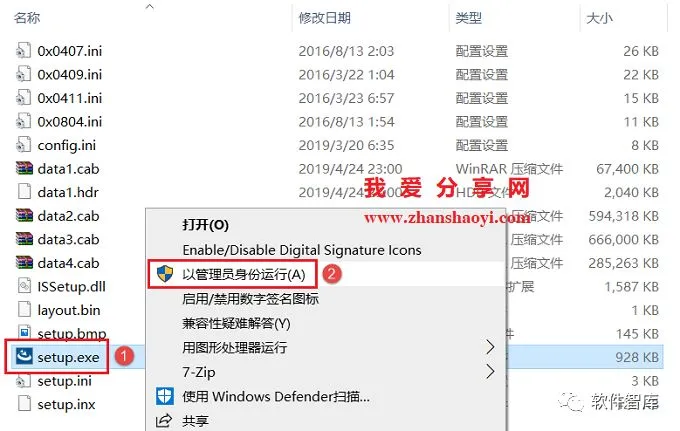
Task: Click the shield icon for run as administrator
Action: click(x=165, y=274)
